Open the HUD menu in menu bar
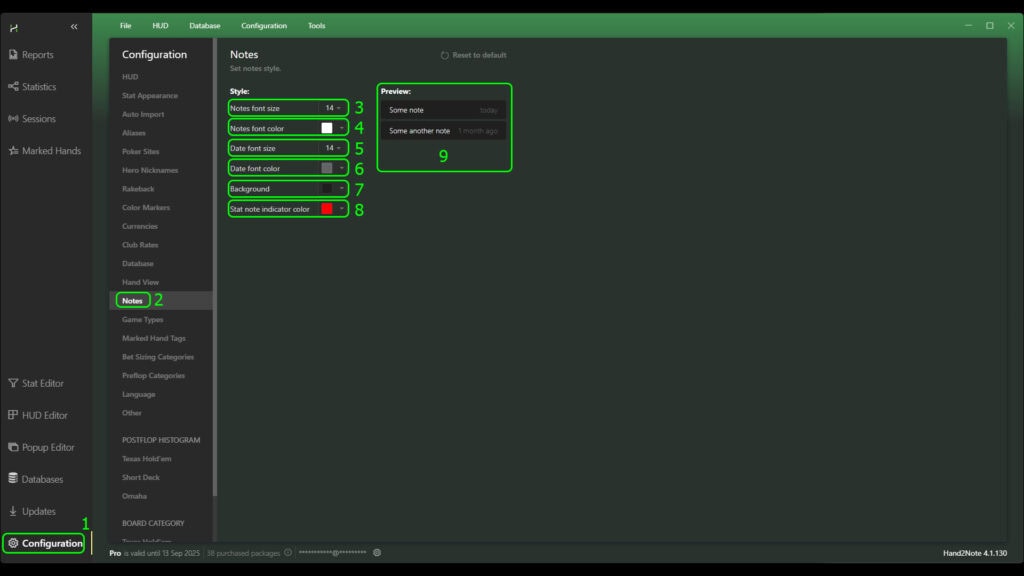Image resolution: width=1024 pixels, height=576 pixels. click(x=160, y=25)
